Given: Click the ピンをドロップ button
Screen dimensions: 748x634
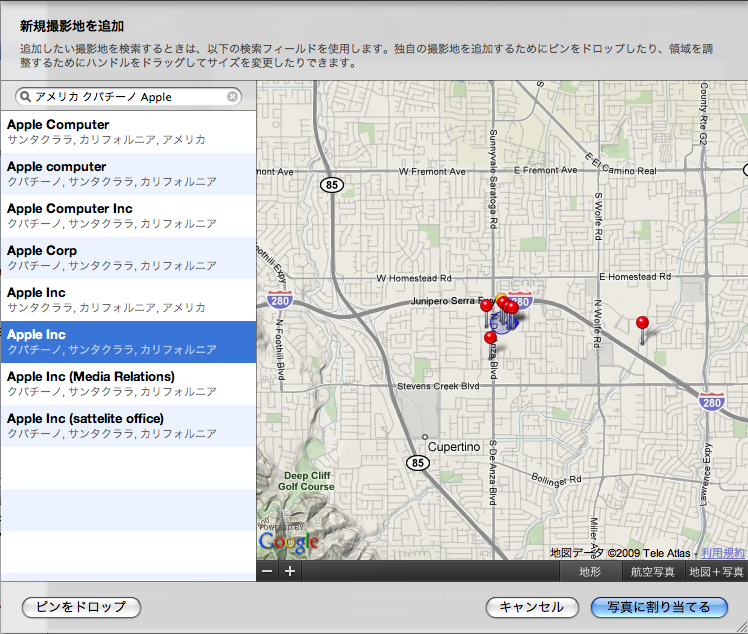Looking at the screenshot, I should [x=81, y=607].
